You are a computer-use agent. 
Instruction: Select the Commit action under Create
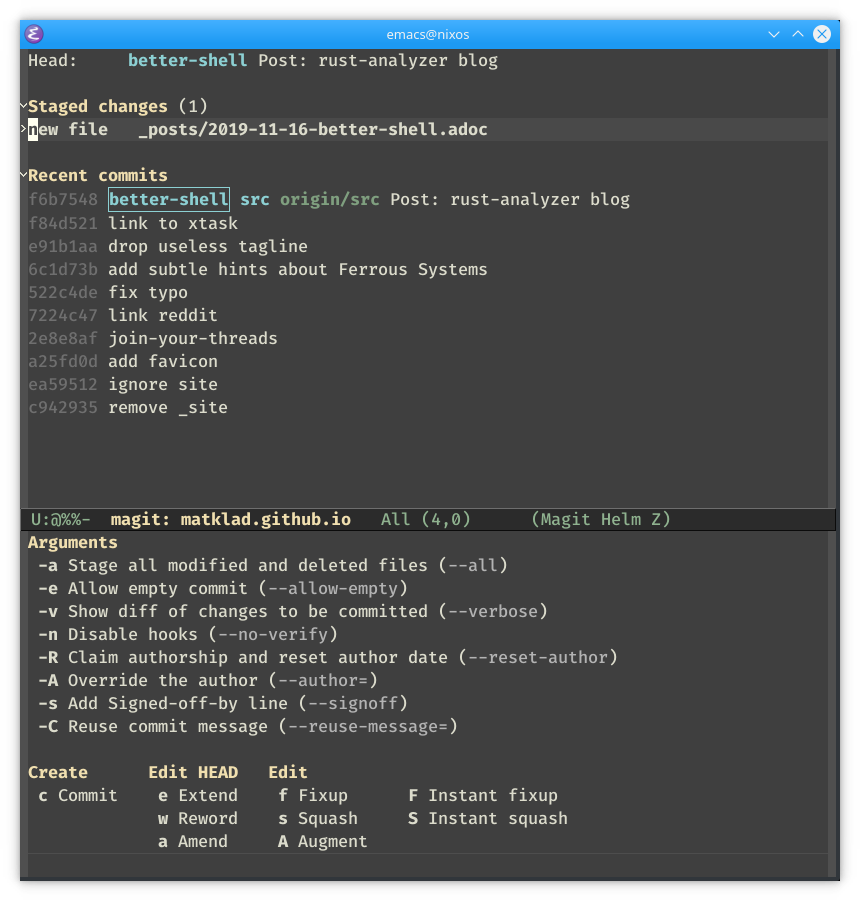[x=78, y=796]
